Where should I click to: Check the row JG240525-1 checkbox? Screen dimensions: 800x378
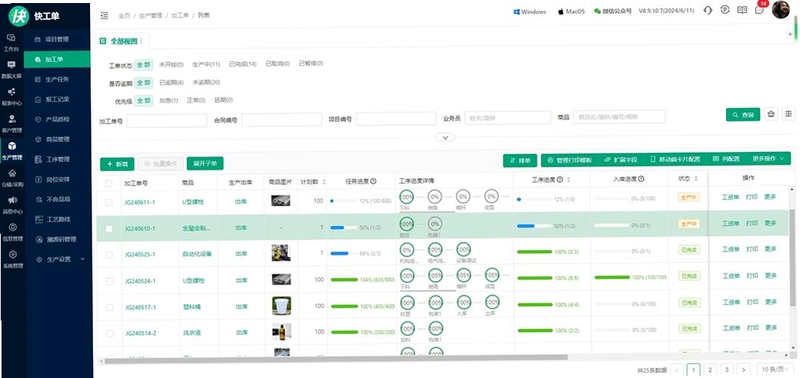tap(109, 255)
